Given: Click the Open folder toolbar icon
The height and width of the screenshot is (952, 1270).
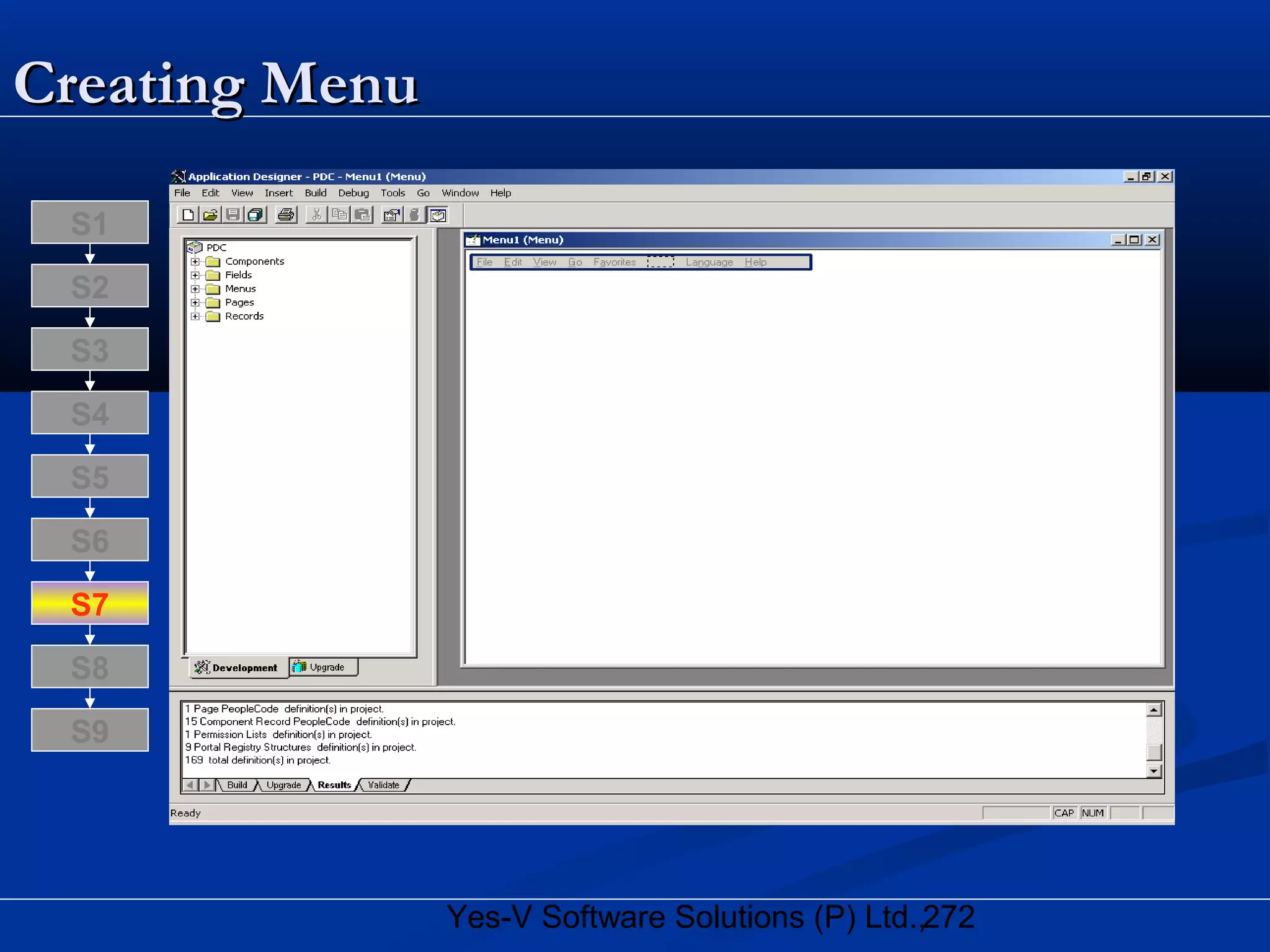Looking at the screenshot, I should (x=210, y=215).
